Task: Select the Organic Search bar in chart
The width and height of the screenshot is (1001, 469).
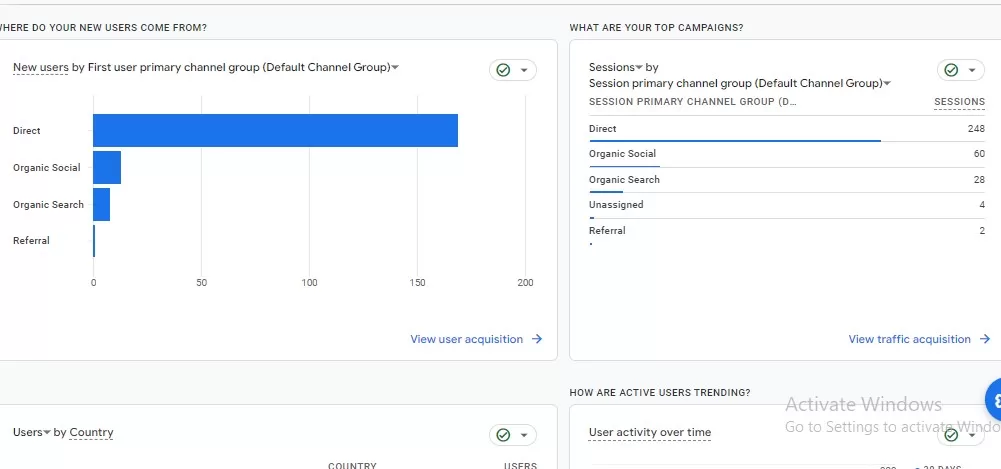Action: click(102, 204)
